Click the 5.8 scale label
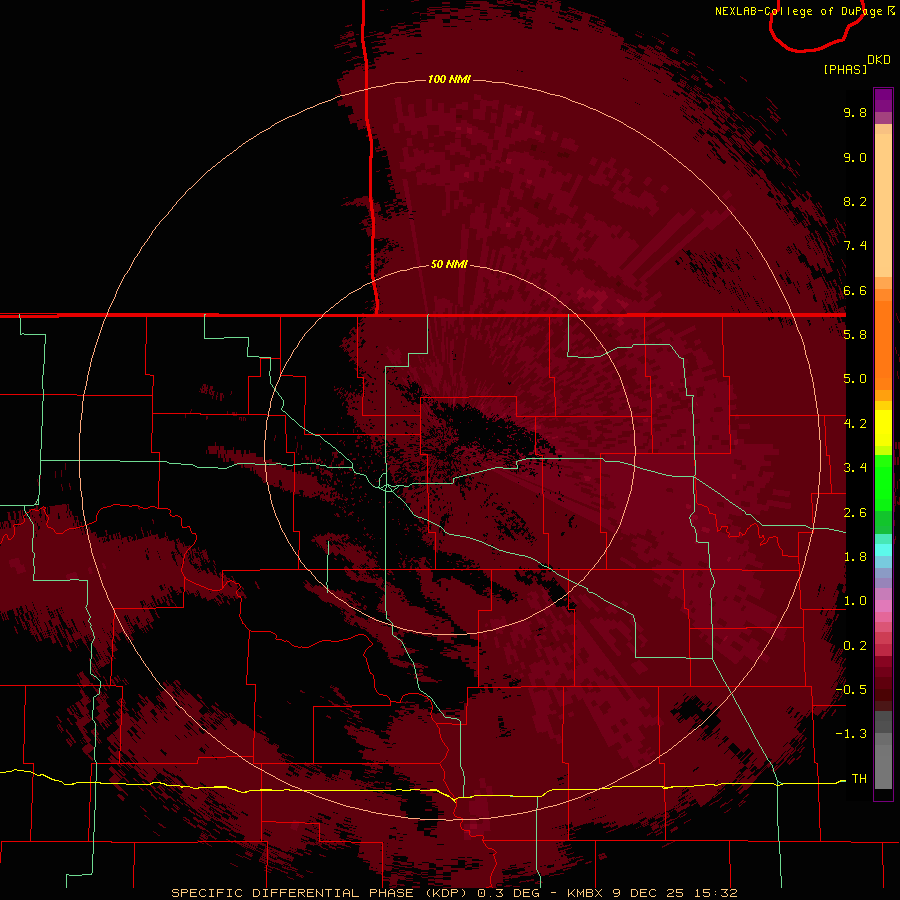 tap(855, 335)
